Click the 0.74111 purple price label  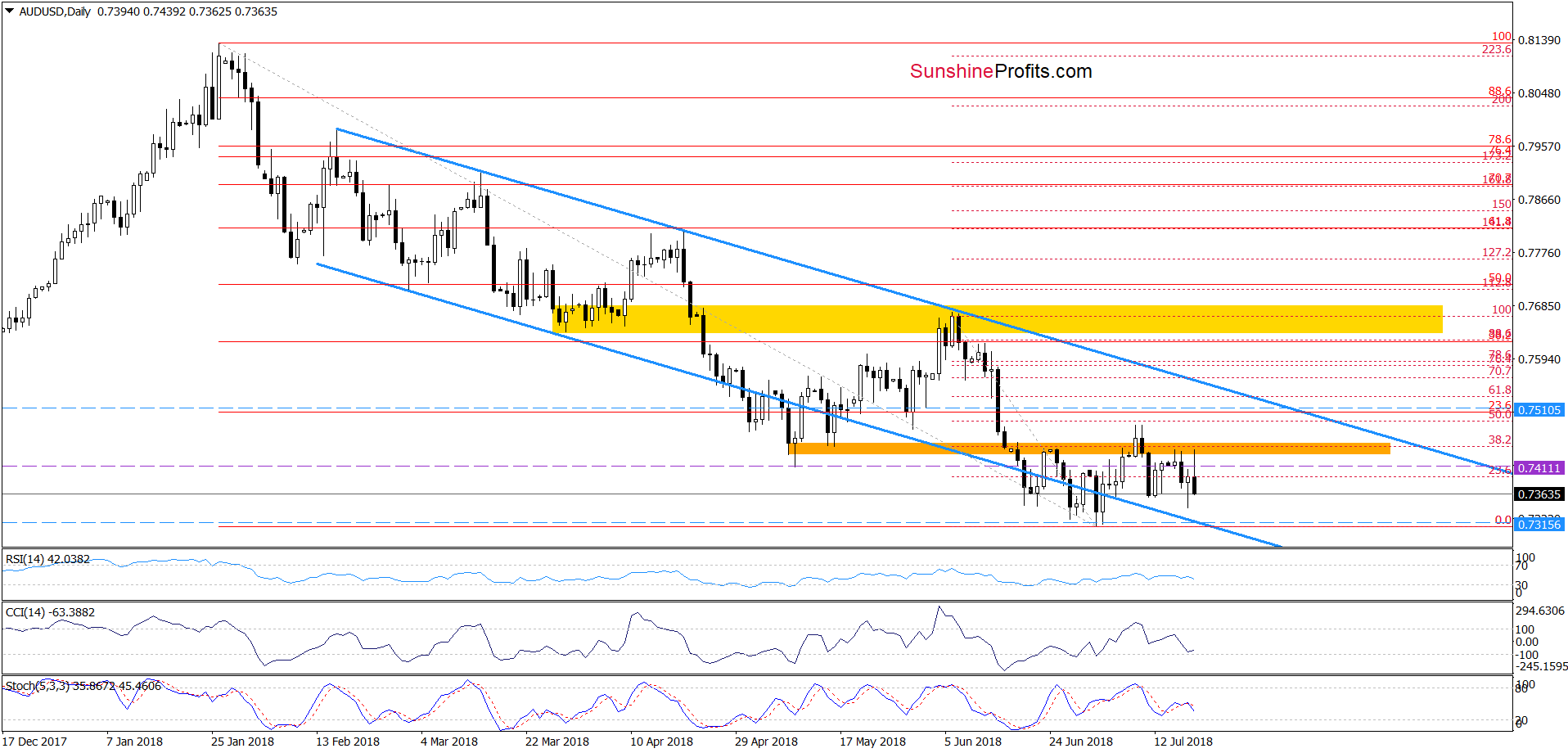coord(1539,468)
